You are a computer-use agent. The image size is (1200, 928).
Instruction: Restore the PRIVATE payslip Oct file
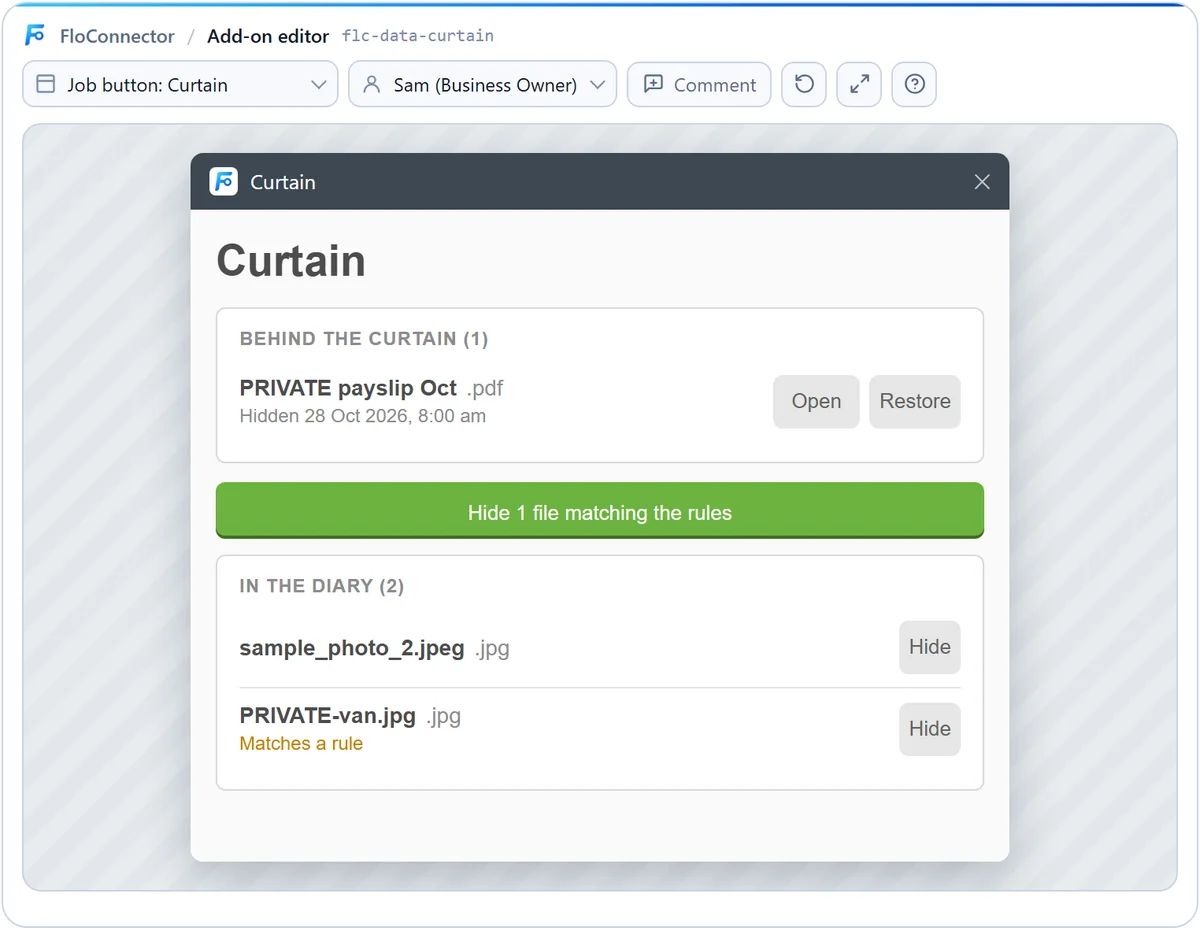[915, 401]
